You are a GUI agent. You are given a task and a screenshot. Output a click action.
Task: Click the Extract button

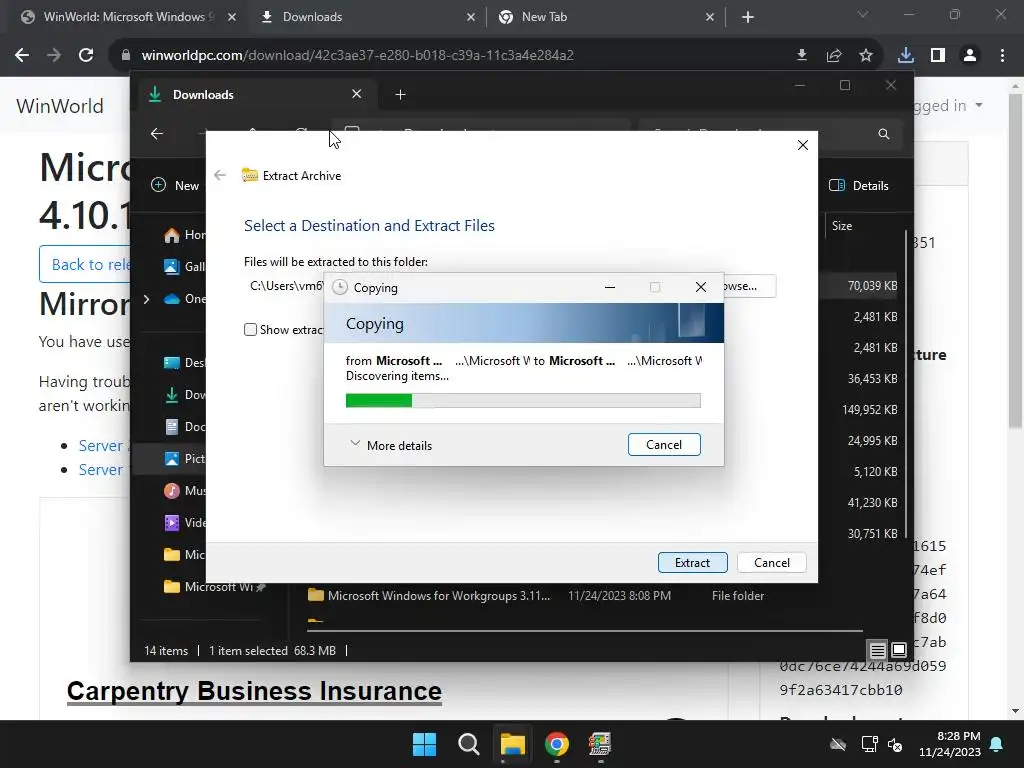coord(692,563)
